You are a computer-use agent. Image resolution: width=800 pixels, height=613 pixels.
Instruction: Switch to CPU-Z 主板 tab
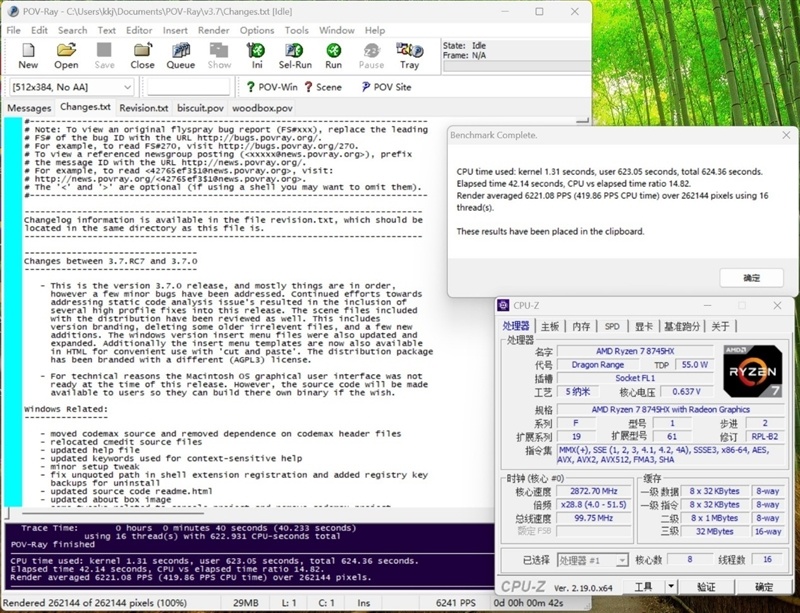point(549,326)
